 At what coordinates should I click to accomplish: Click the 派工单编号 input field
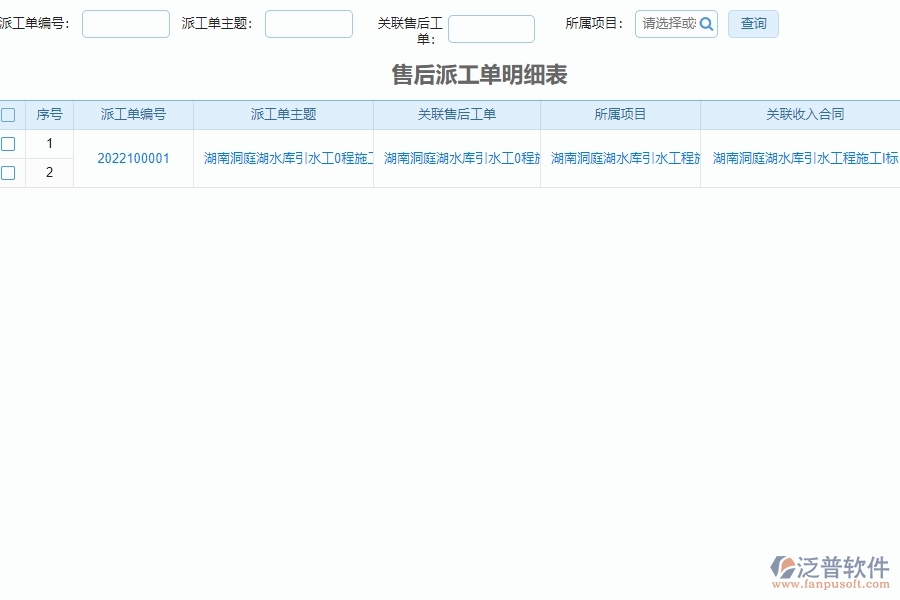pos(126,23)
